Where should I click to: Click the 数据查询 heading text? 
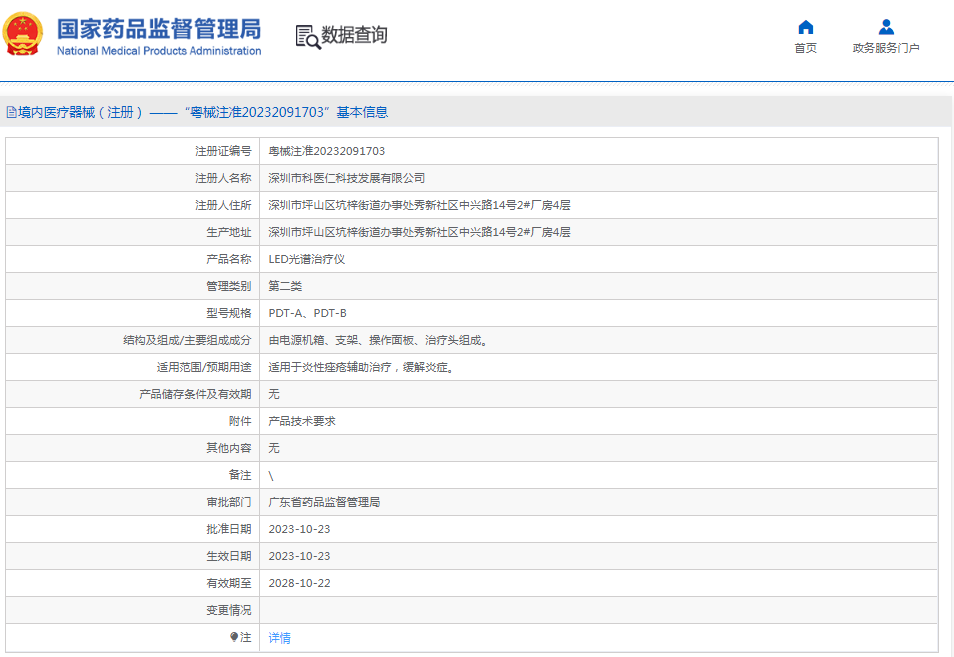[x=354, y=35]
